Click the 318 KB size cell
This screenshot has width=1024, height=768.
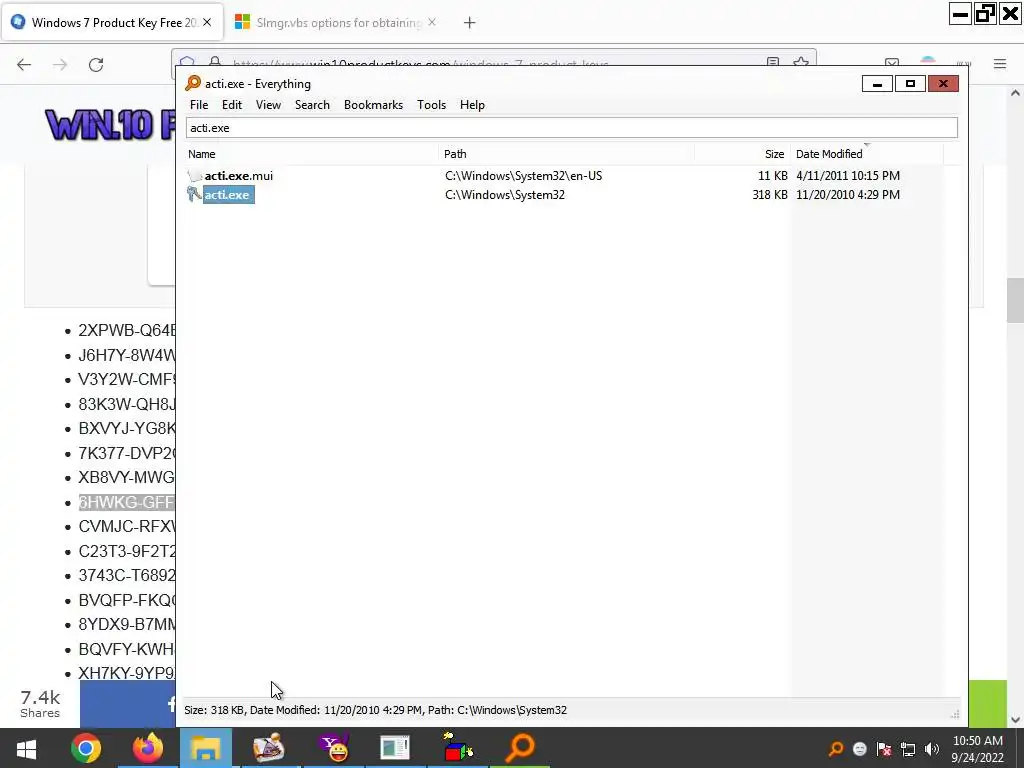tap(769, 195)
